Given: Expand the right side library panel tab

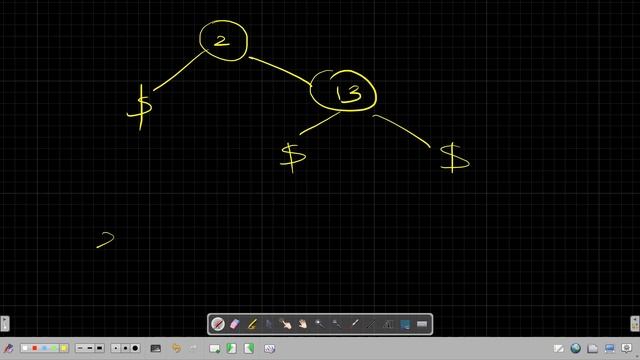Looking at the screenshot, I should point(635,324).
